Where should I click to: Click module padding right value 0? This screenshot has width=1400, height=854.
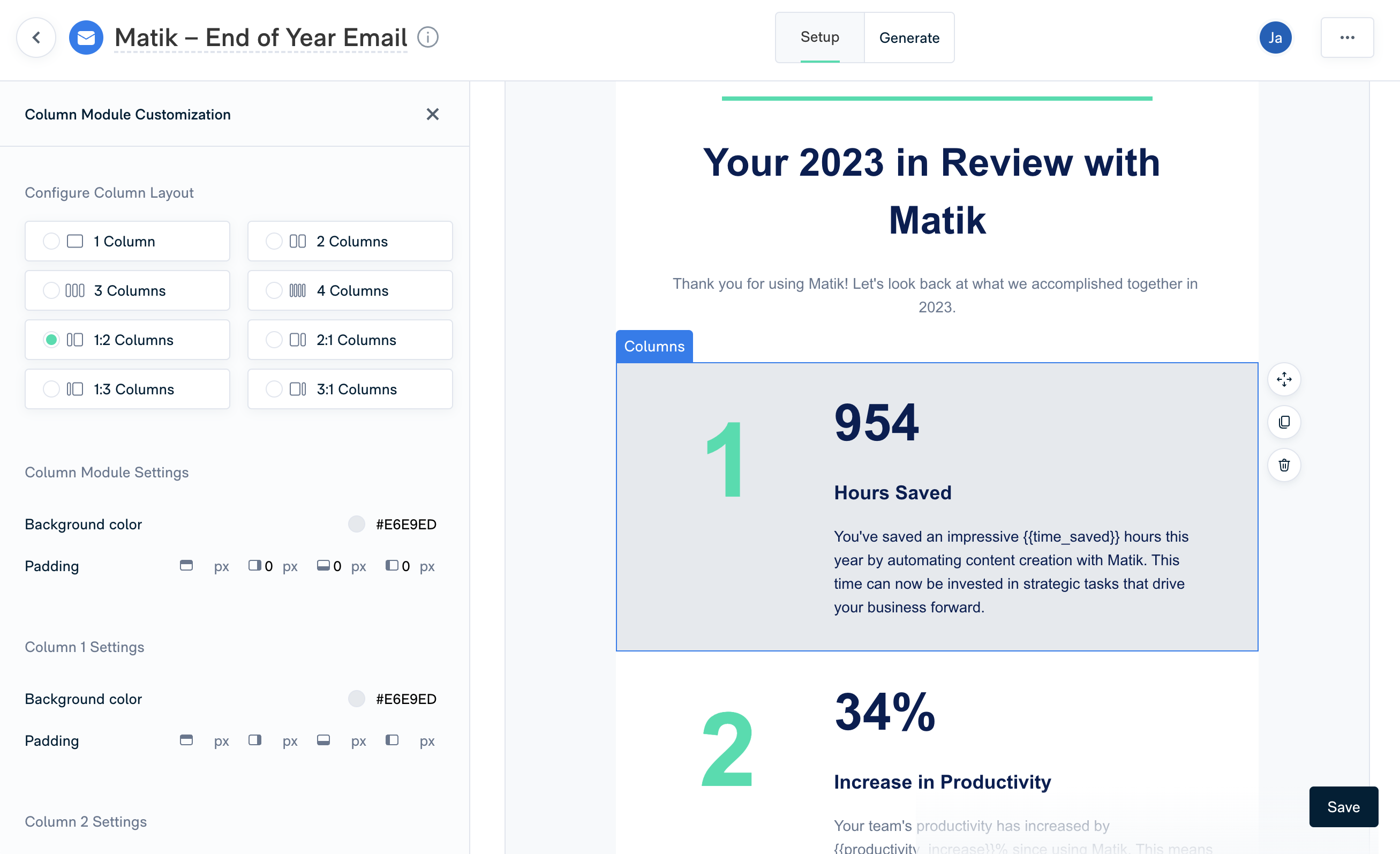[269, 566]
